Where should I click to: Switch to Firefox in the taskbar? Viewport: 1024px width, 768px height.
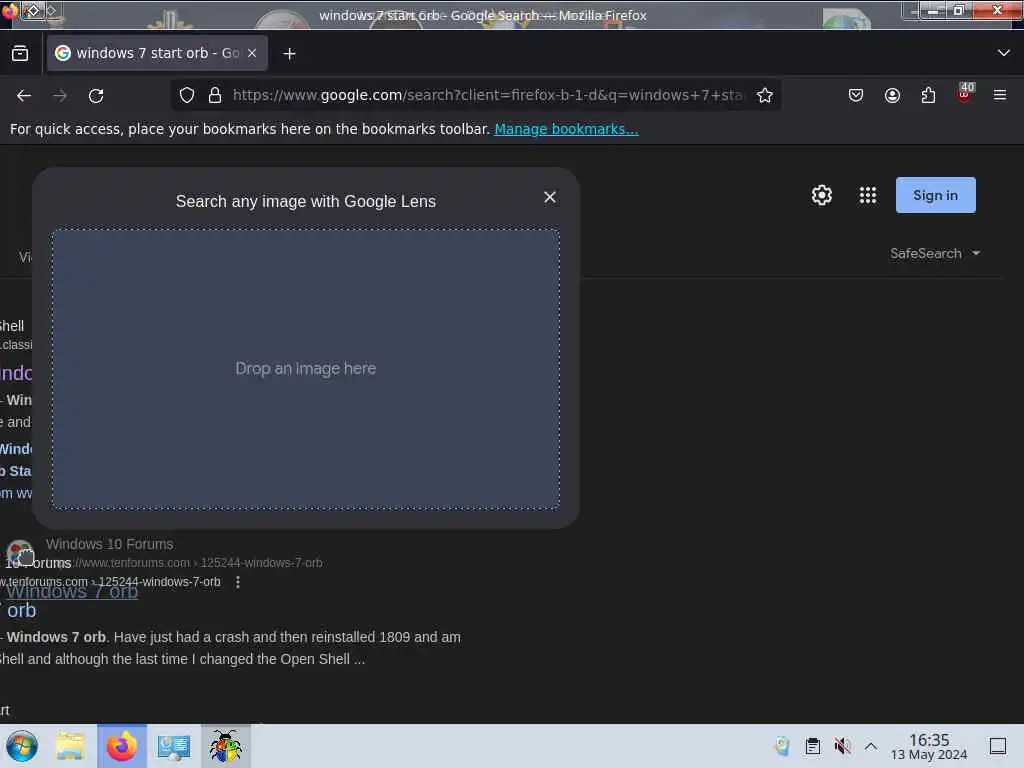[x=122, y=746]
